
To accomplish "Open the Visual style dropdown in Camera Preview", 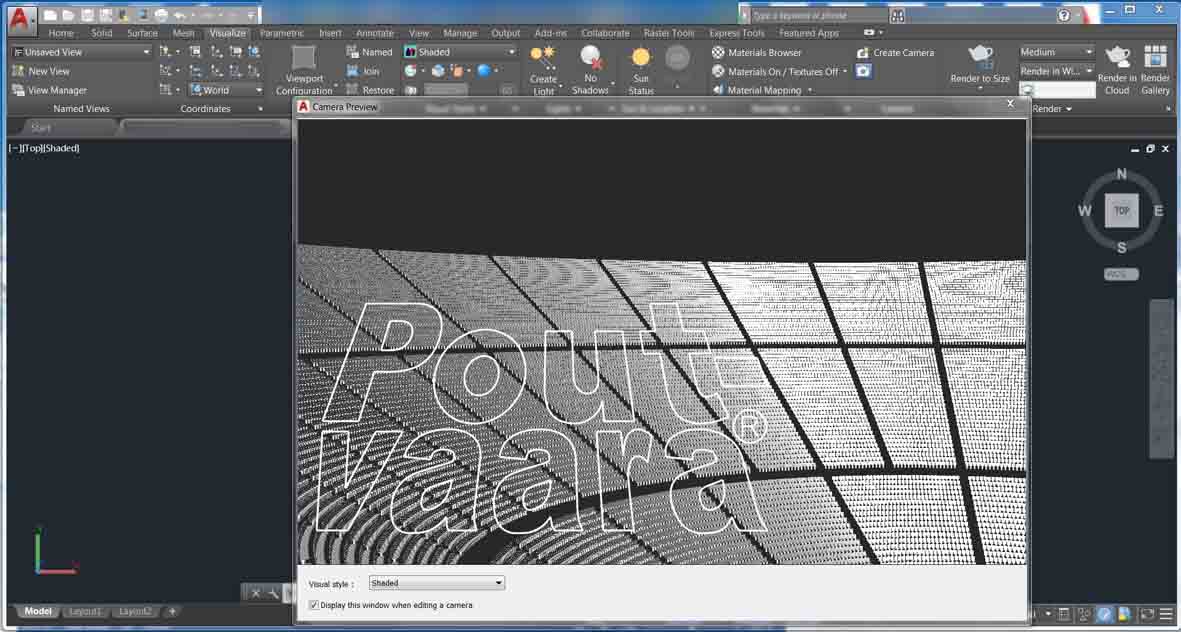I will (436, 583).
